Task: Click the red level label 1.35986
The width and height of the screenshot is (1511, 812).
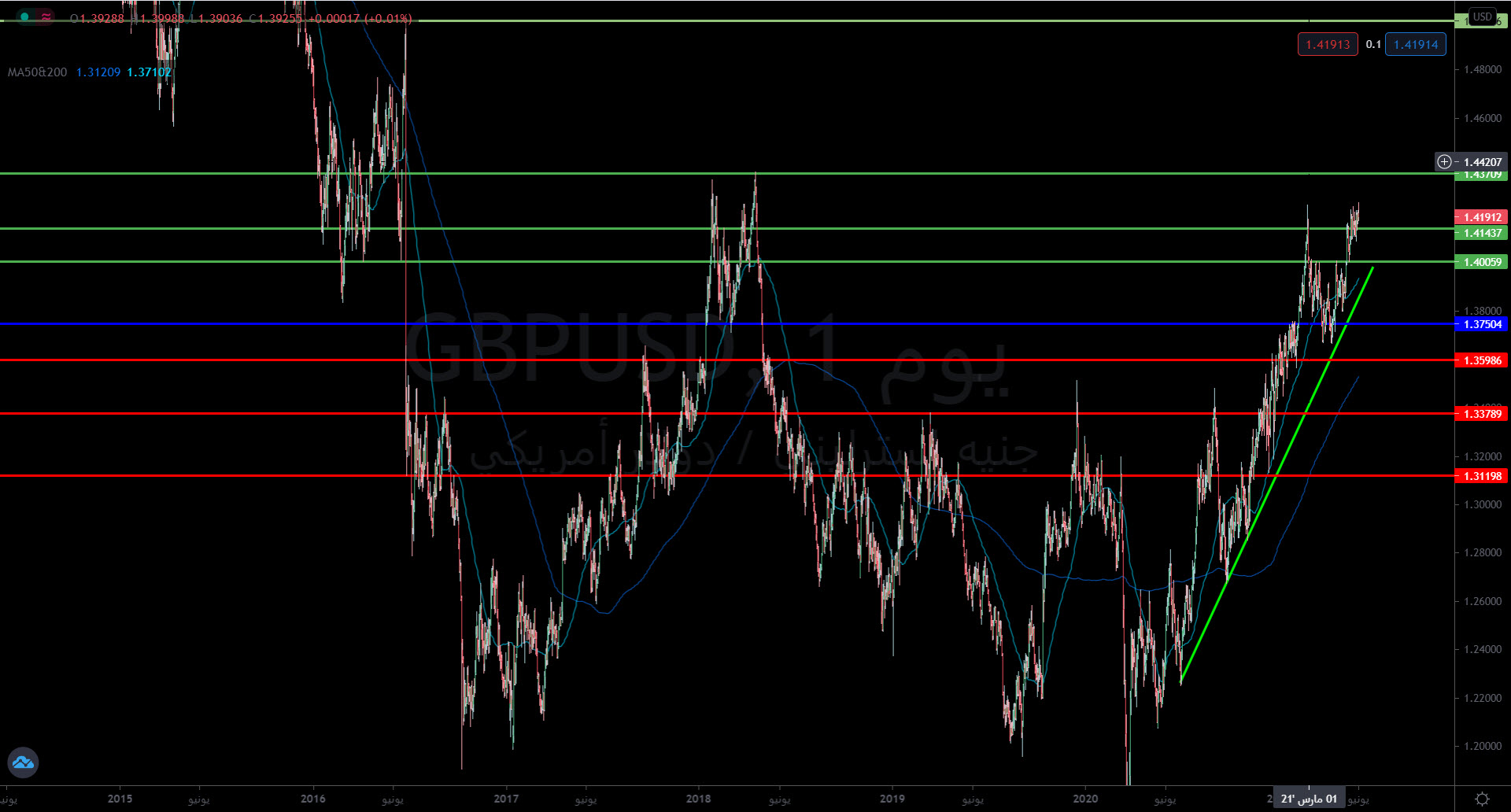Action: [x=1481, y=360]
